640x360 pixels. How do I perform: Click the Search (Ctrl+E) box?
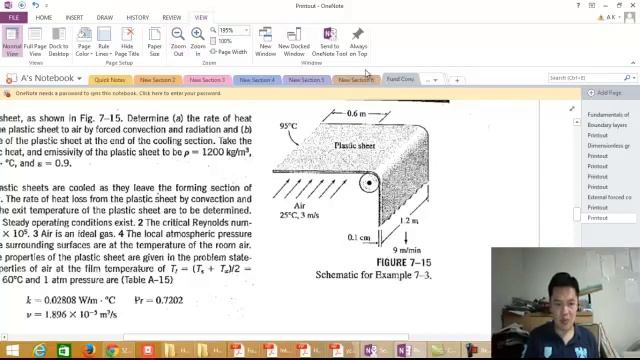coord(586,78)
